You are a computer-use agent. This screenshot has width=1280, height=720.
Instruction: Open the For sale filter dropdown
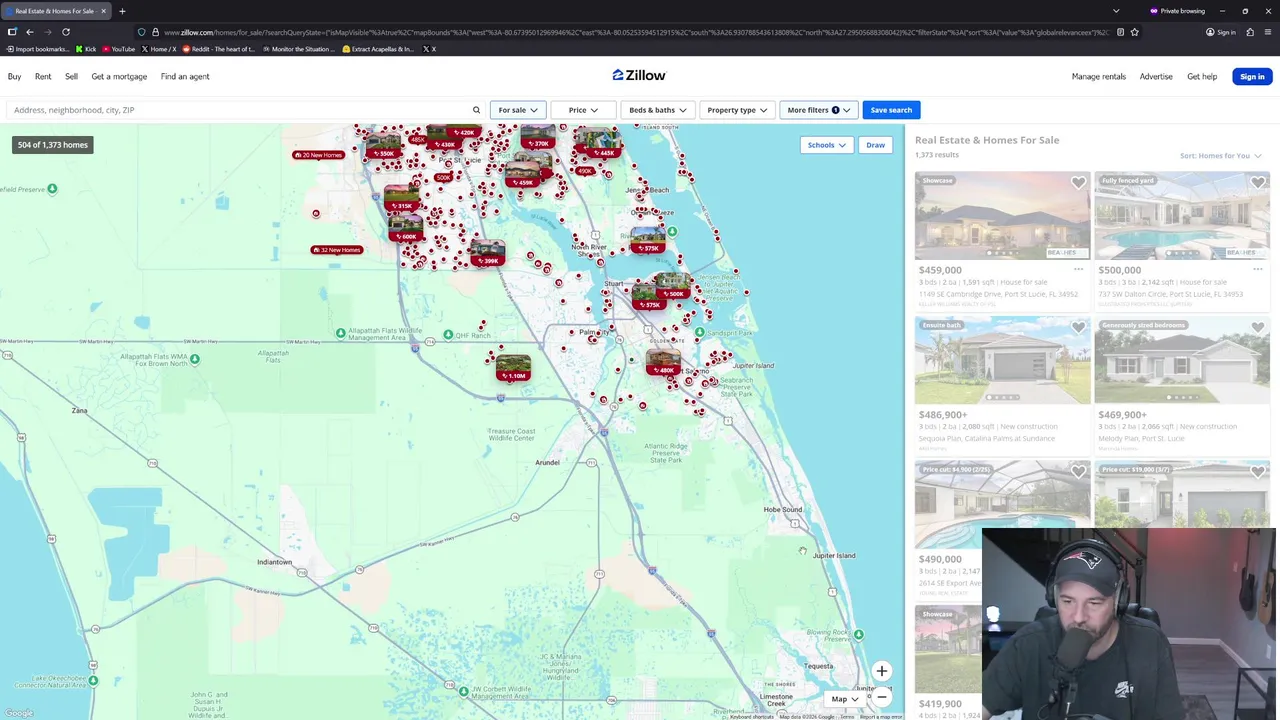click(x=518, y=110)
